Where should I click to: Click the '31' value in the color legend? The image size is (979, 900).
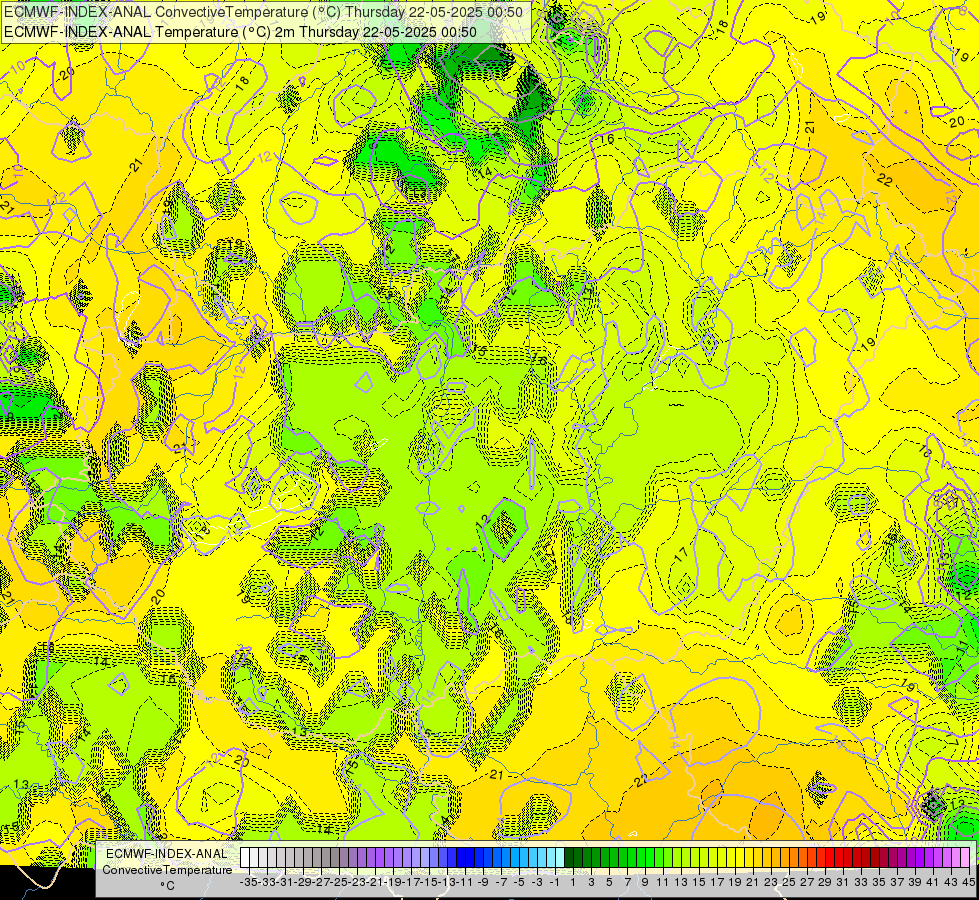[843, 883]
